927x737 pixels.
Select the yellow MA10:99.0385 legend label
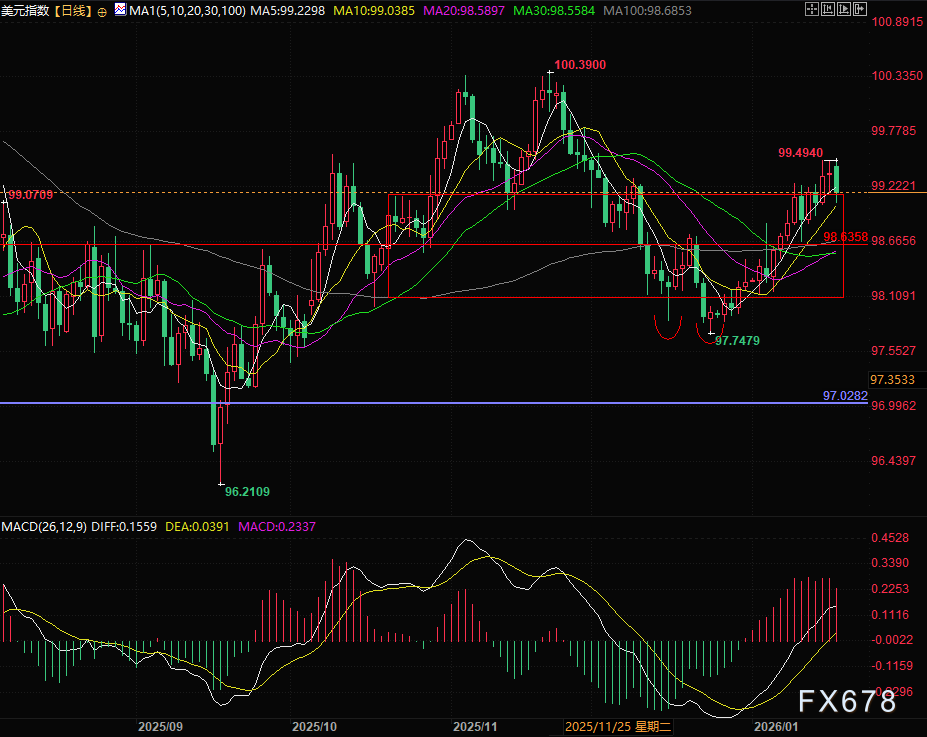(362, 11)
